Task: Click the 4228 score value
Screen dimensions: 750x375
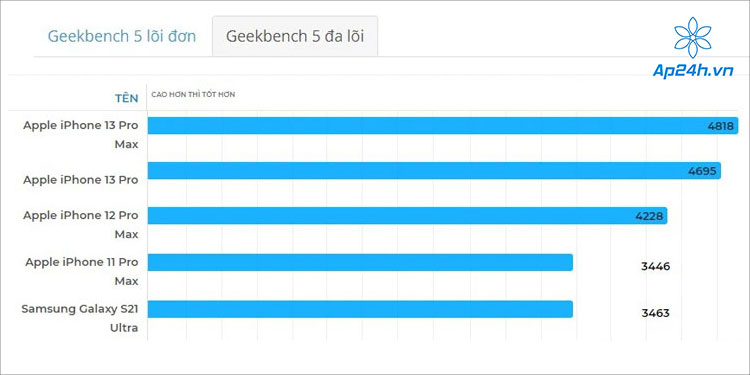Action: 649,216
